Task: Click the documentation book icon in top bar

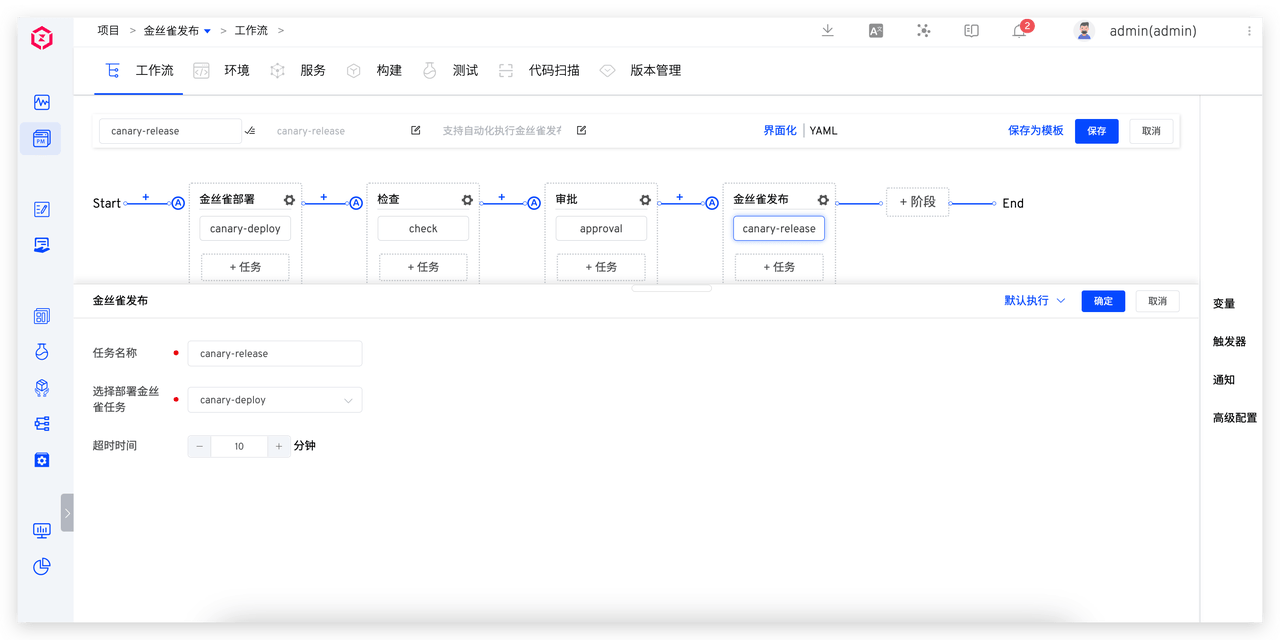Action: point(971,31)
